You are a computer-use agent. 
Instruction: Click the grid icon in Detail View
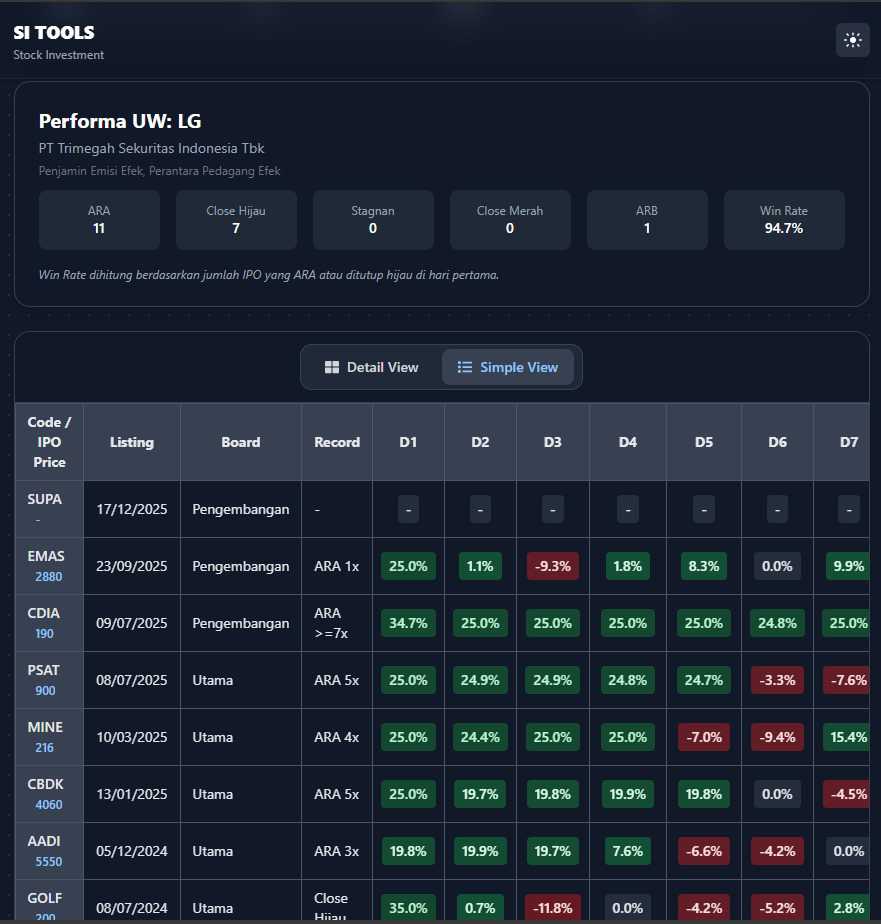click(332, 367)
